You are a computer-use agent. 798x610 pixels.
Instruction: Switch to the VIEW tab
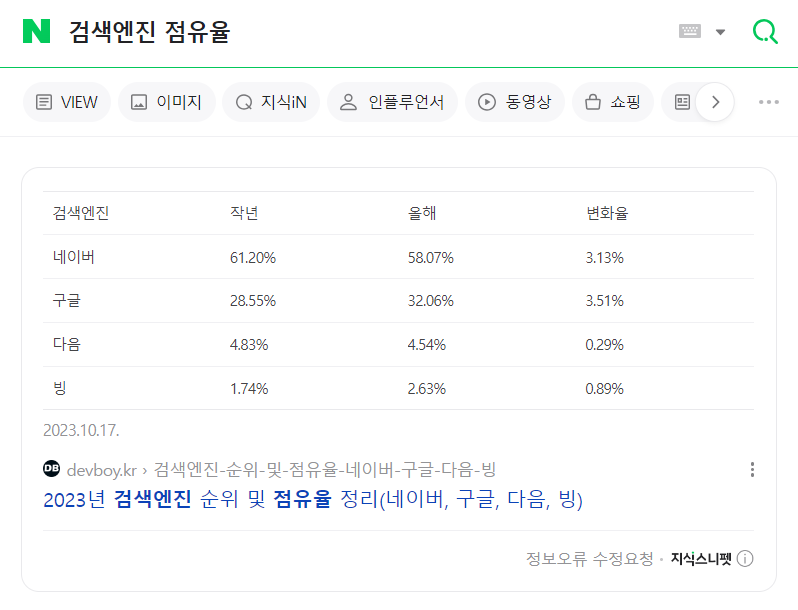[67, 102]
